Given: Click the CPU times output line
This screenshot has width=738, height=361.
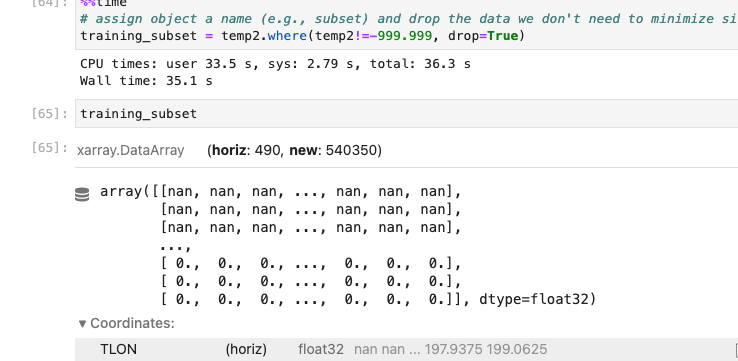Looking at the screenshot, I should 275,64.
